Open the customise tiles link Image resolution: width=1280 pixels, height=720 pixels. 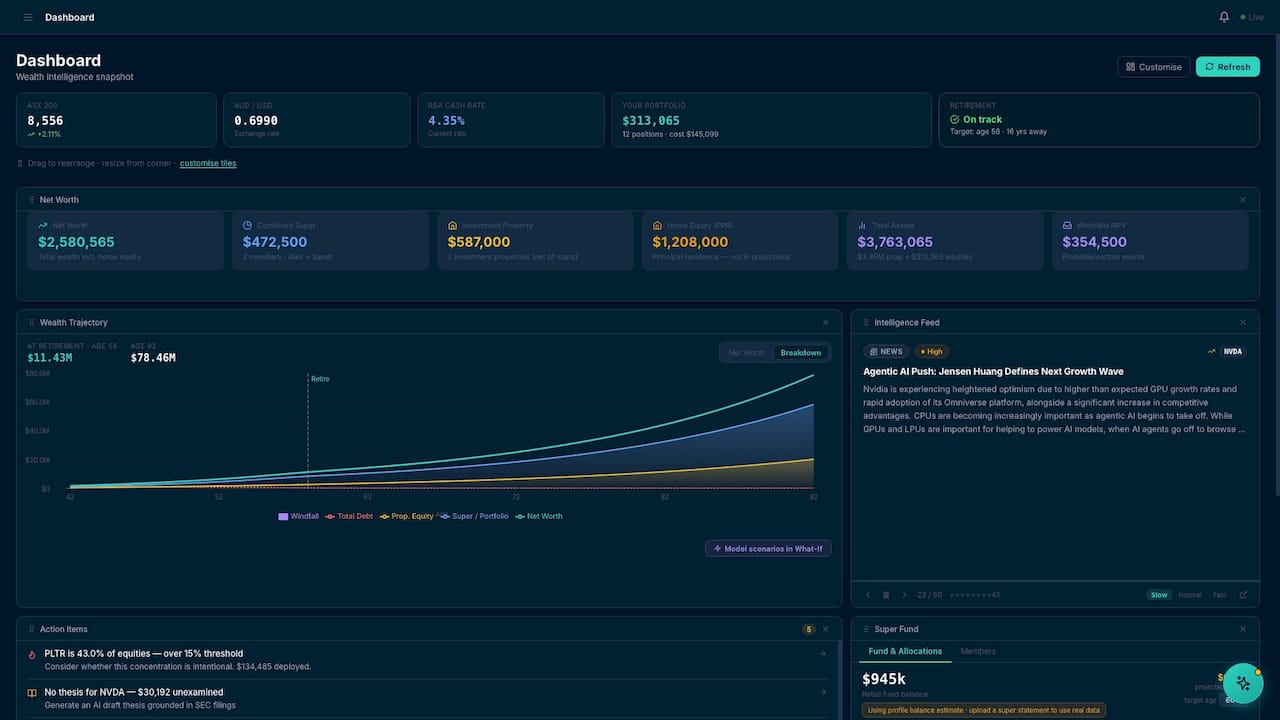click(207, 163)
